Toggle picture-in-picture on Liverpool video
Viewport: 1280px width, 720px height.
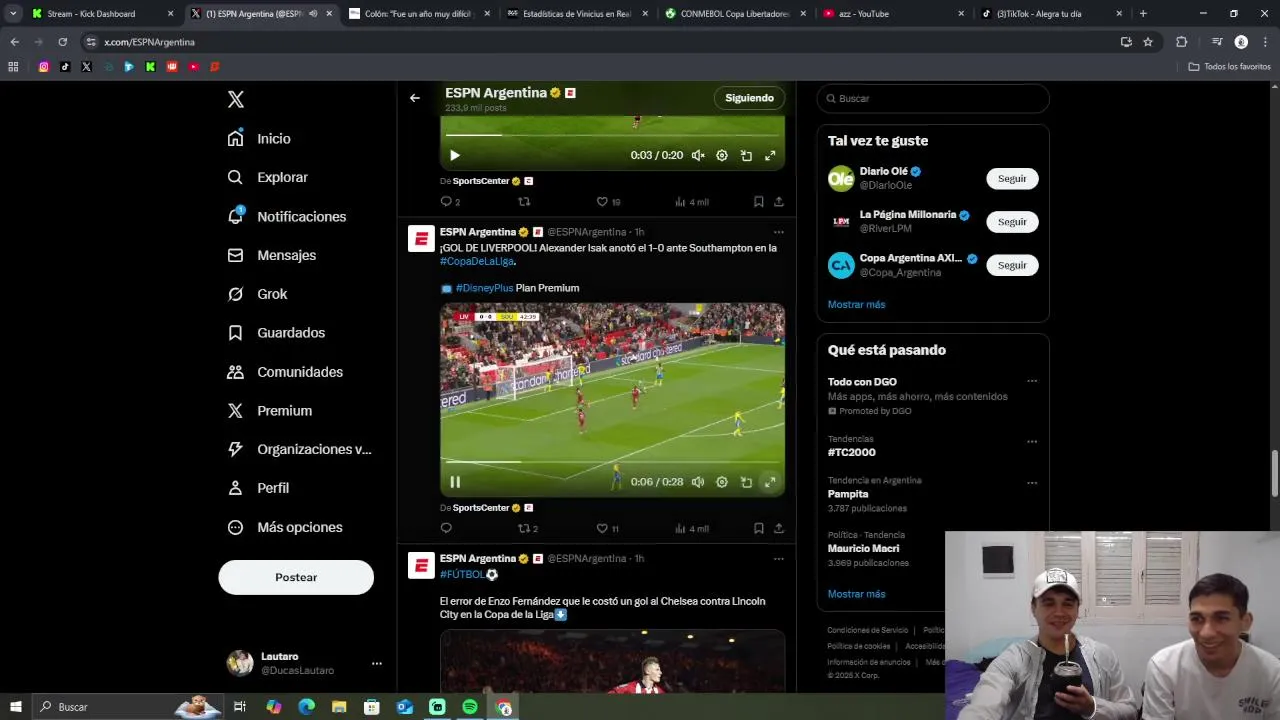[x=746, y=482]
